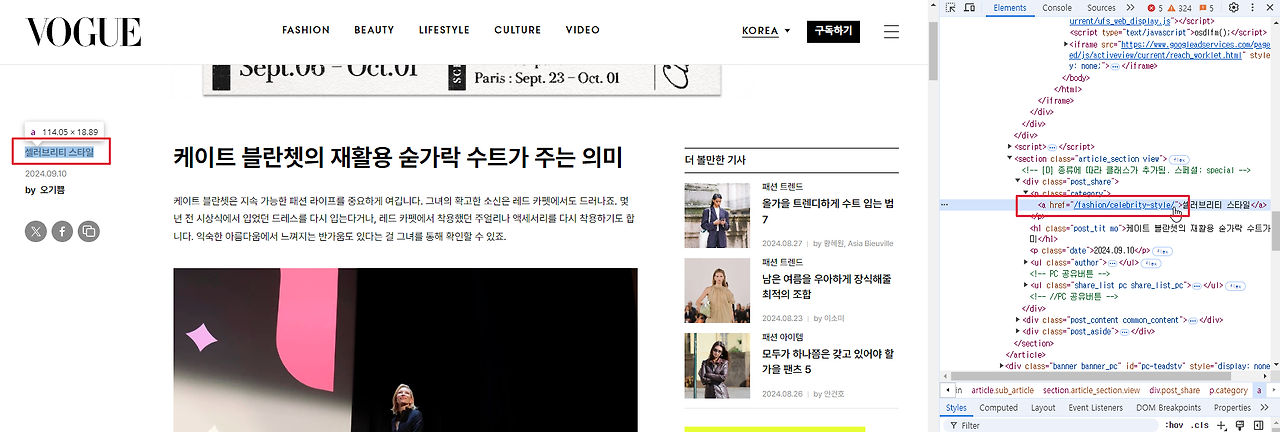The height and width of the screenshot is (432, 1280).
Task: Share the article on X
Action: 36,231
